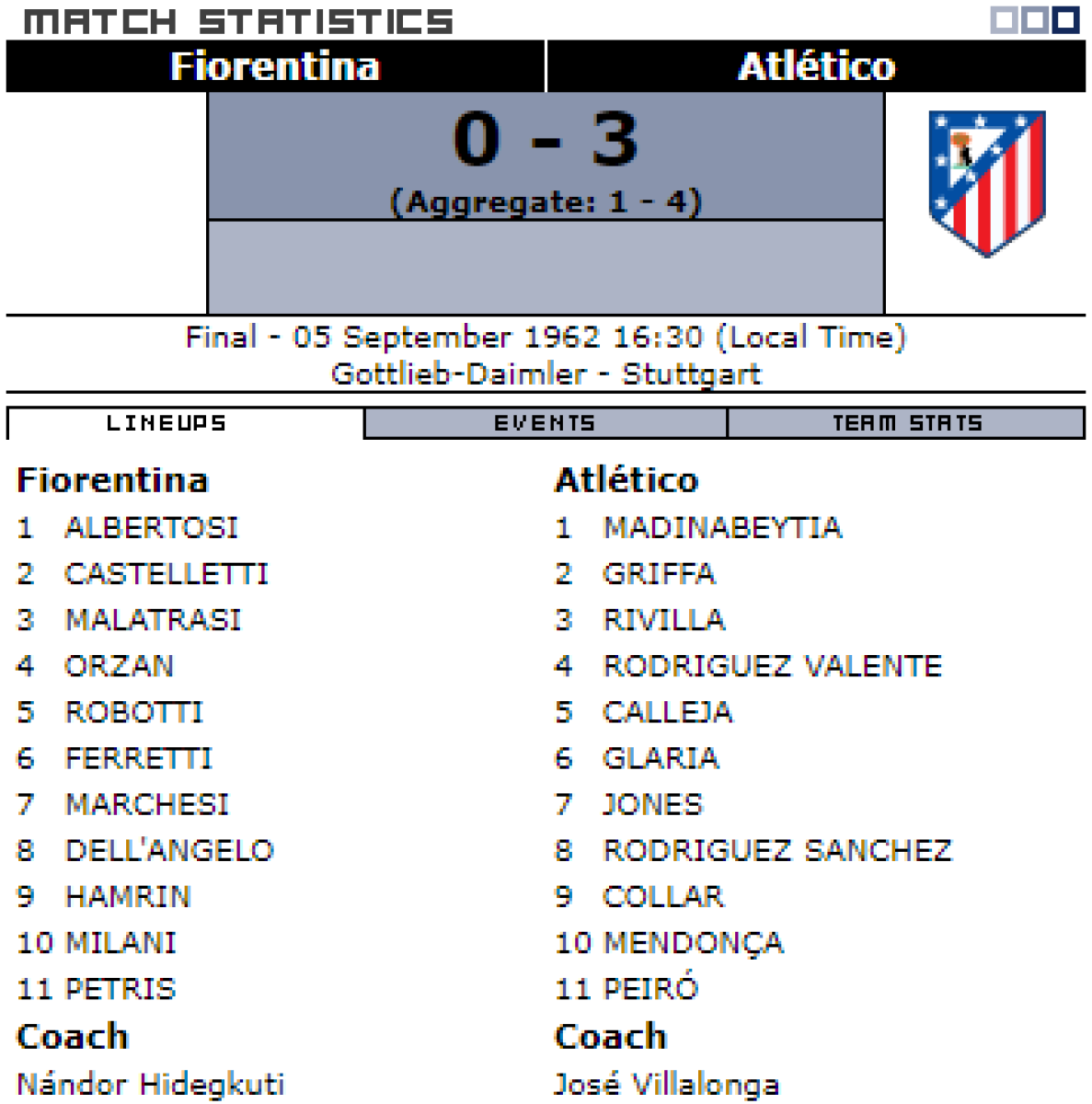Switch to the Events tab

[x=545, y=423]
